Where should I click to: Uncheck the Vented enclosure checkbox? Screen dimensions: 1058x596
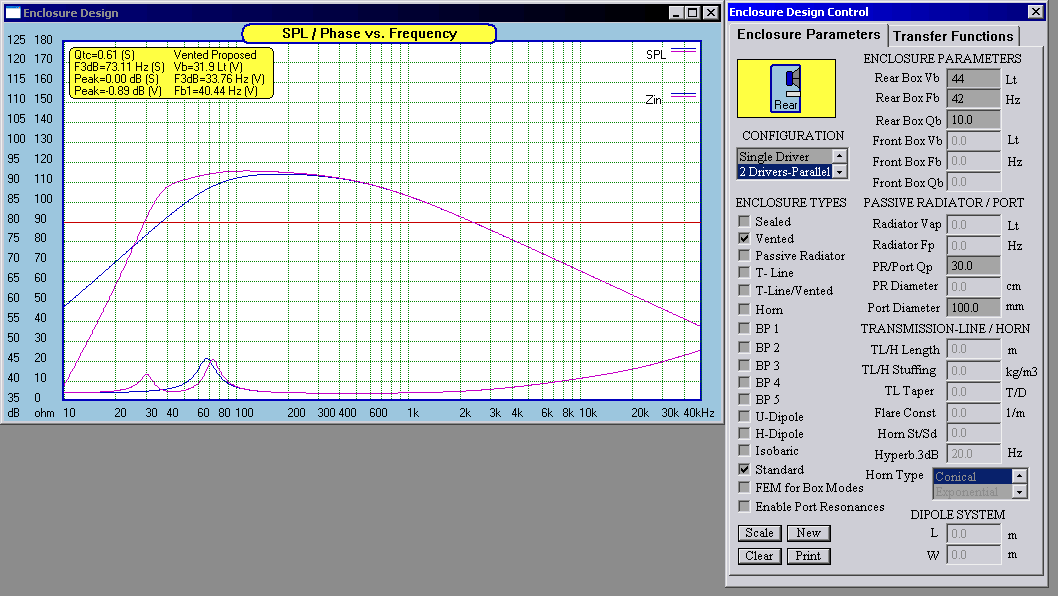[x=744, y=239]
